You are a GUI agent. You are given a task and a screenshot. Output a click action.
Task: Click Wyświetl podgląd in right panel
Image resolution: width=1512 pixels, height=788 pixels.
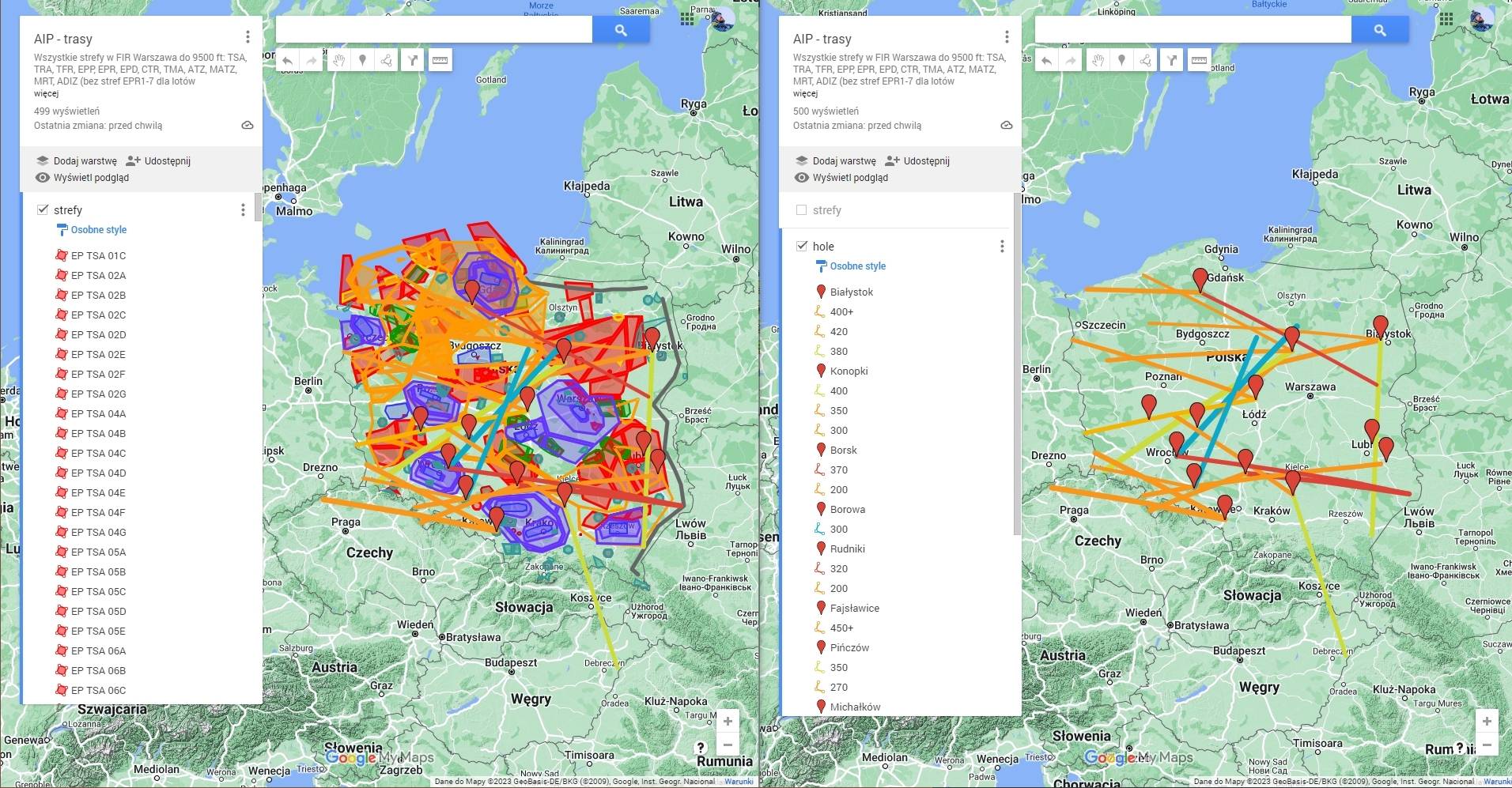click(x=841, y=178)
